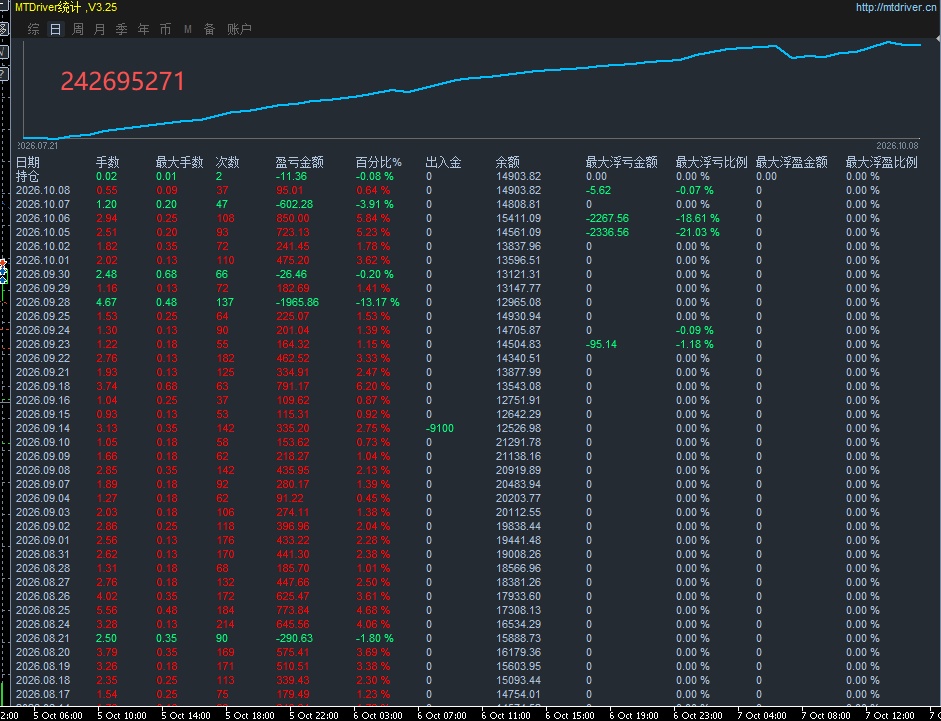Click the 余额 column header
This screenshot has width=941, height=721.
coord(508,162)
